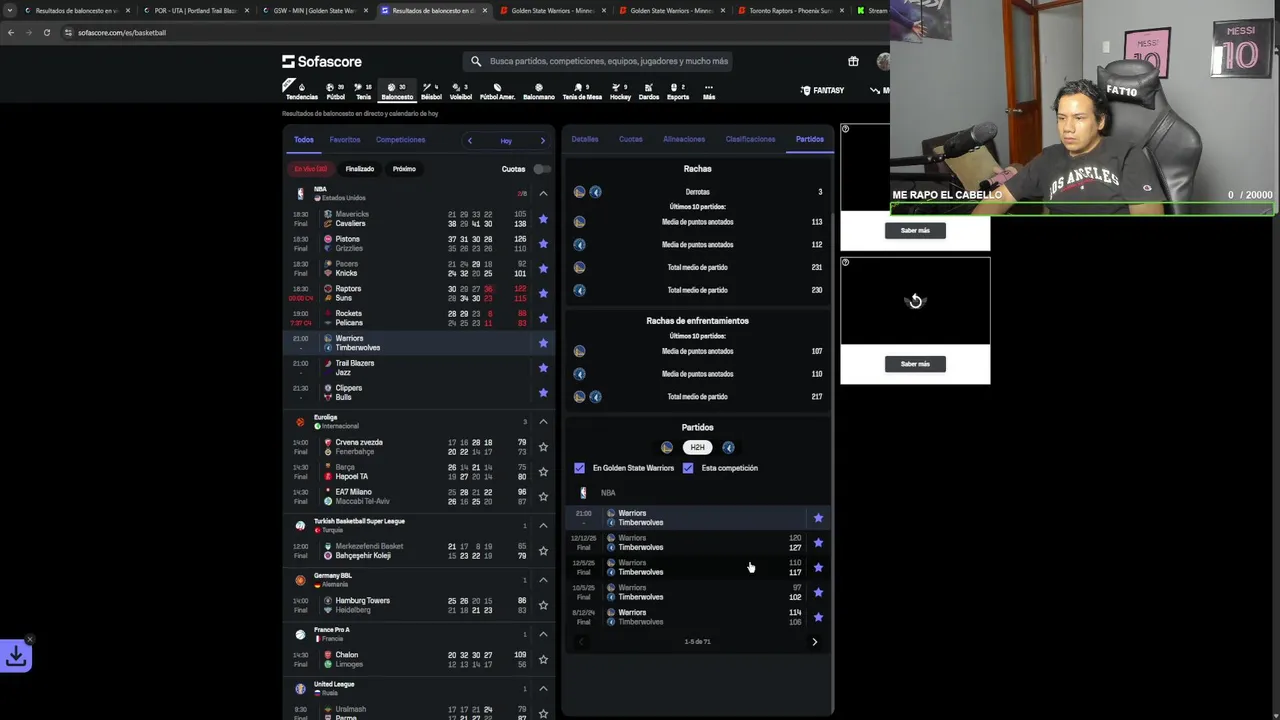Click the search field in Sofascore header

(598, 61)
